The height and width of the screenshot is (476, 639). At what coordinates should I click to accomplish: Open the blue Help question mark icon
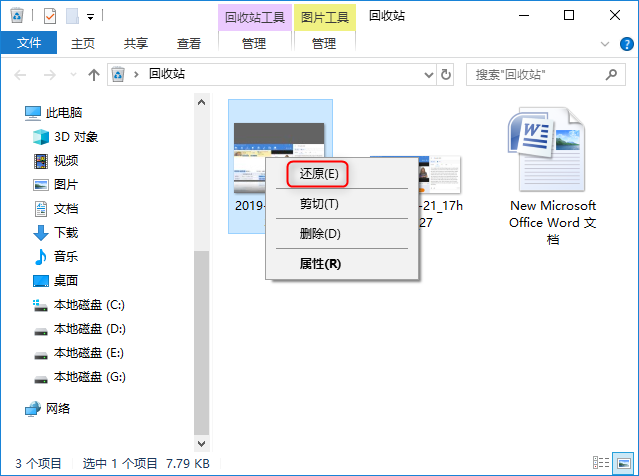tap(624, 44)
